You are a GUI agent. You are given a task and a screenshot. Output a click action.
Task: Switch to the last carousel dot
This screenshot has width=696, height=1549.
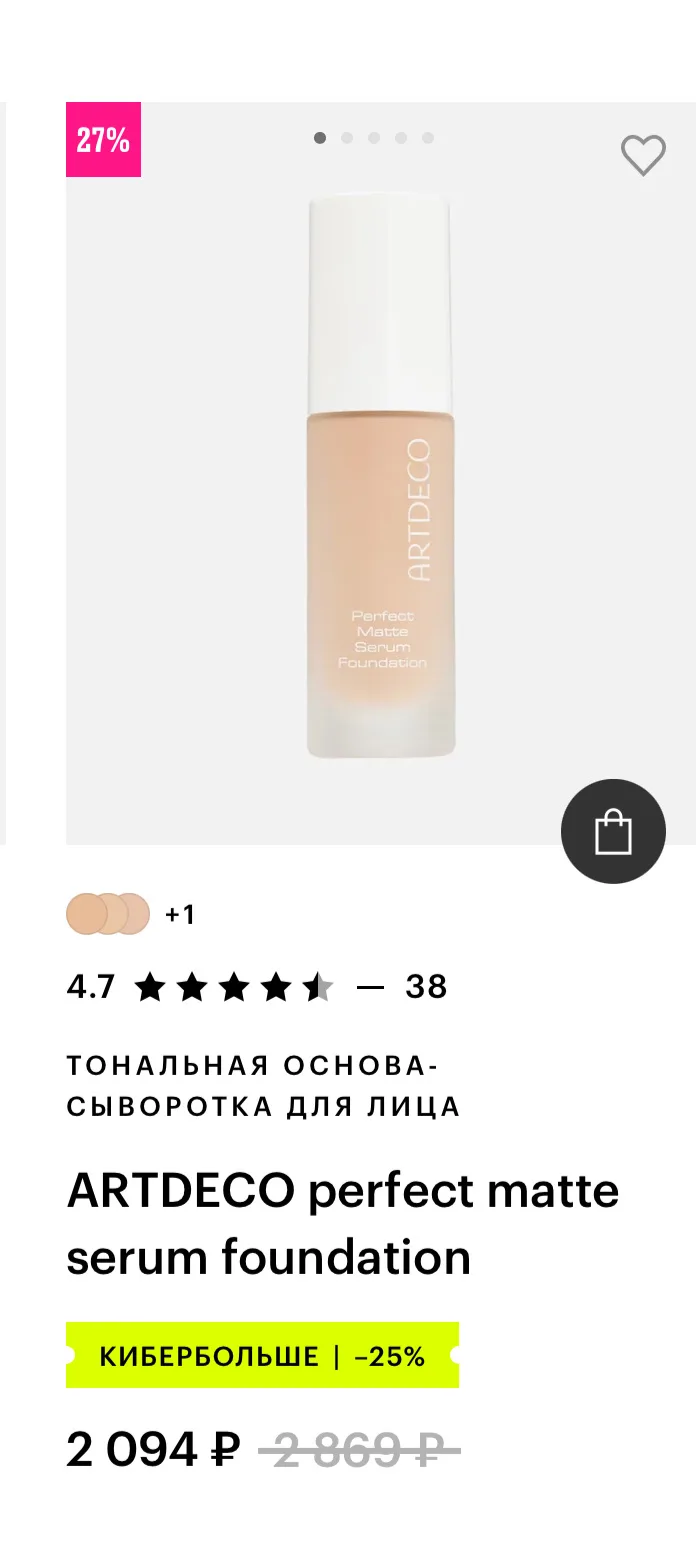click(428, 138)
